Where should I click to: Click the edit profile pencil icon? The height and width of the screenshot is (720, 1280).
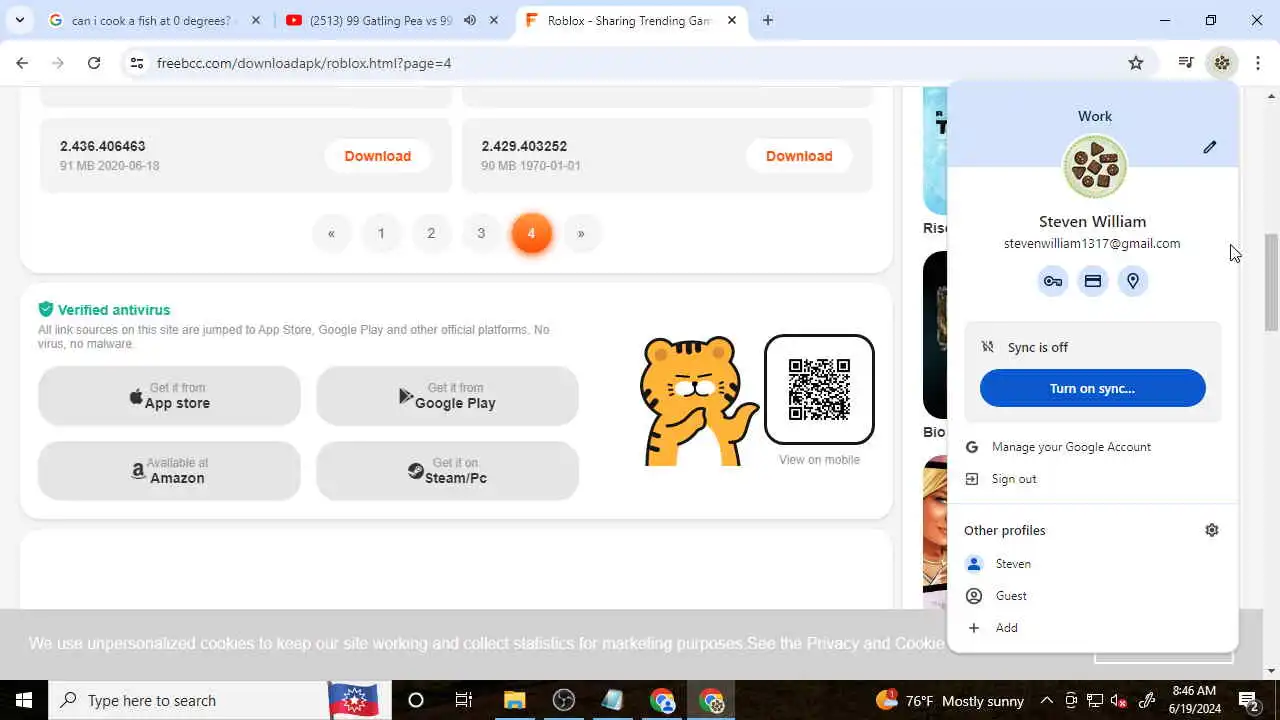tap(1210, 147)
